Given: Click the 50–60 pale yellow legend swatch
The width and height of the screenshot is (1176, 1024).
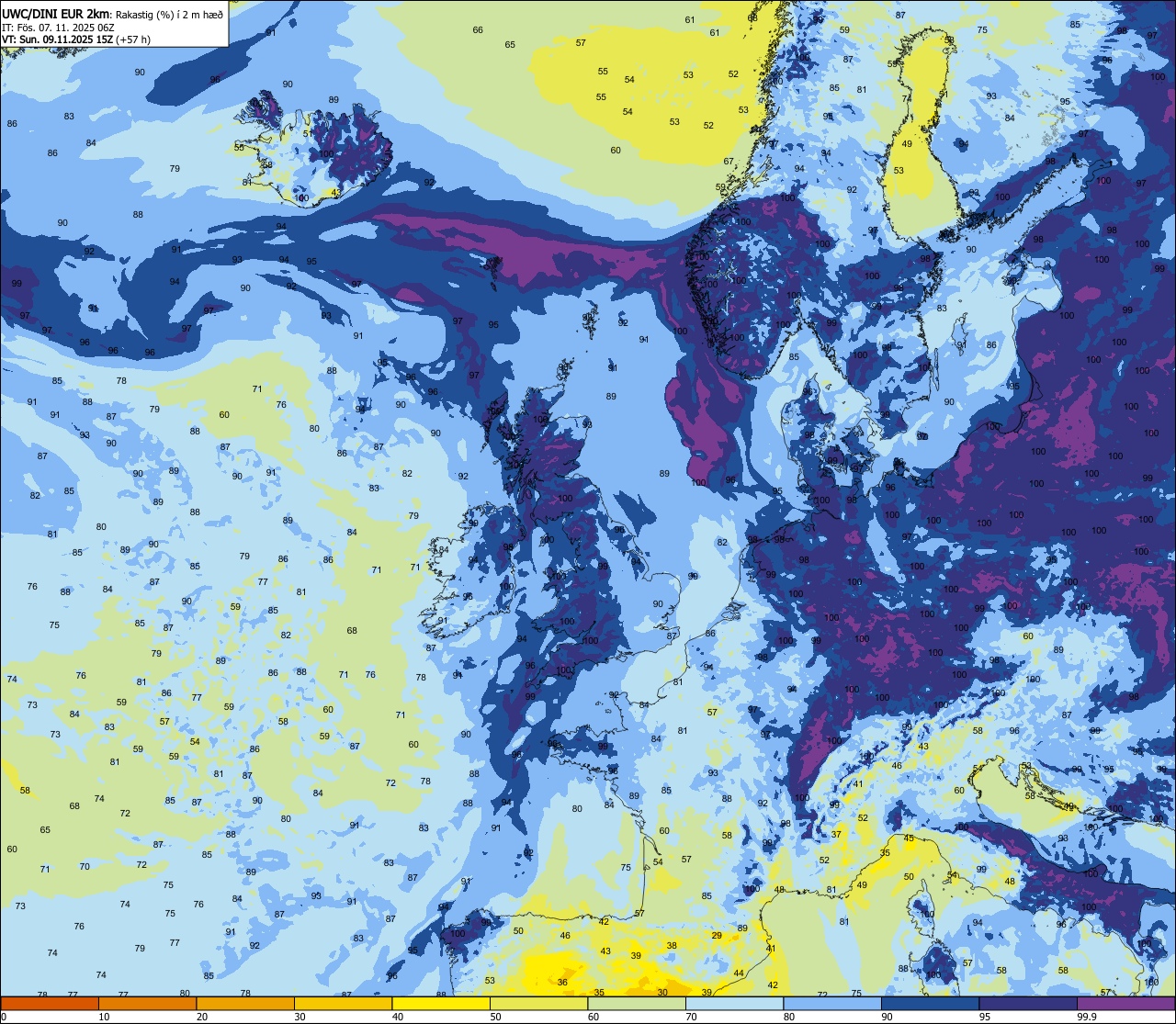Looking at the screenshot, I should tap(538, 1004).
